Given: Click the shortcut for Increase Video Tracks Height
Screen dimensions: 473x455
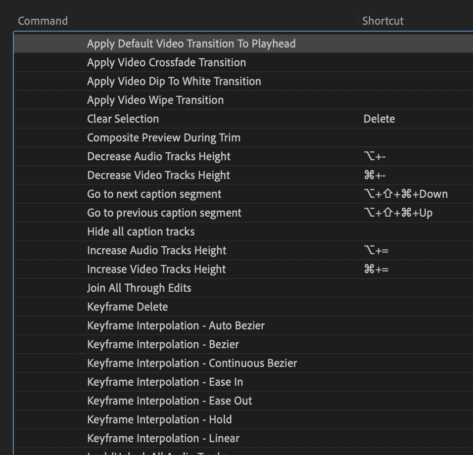Looking at the screenshot, I should 376,269.
